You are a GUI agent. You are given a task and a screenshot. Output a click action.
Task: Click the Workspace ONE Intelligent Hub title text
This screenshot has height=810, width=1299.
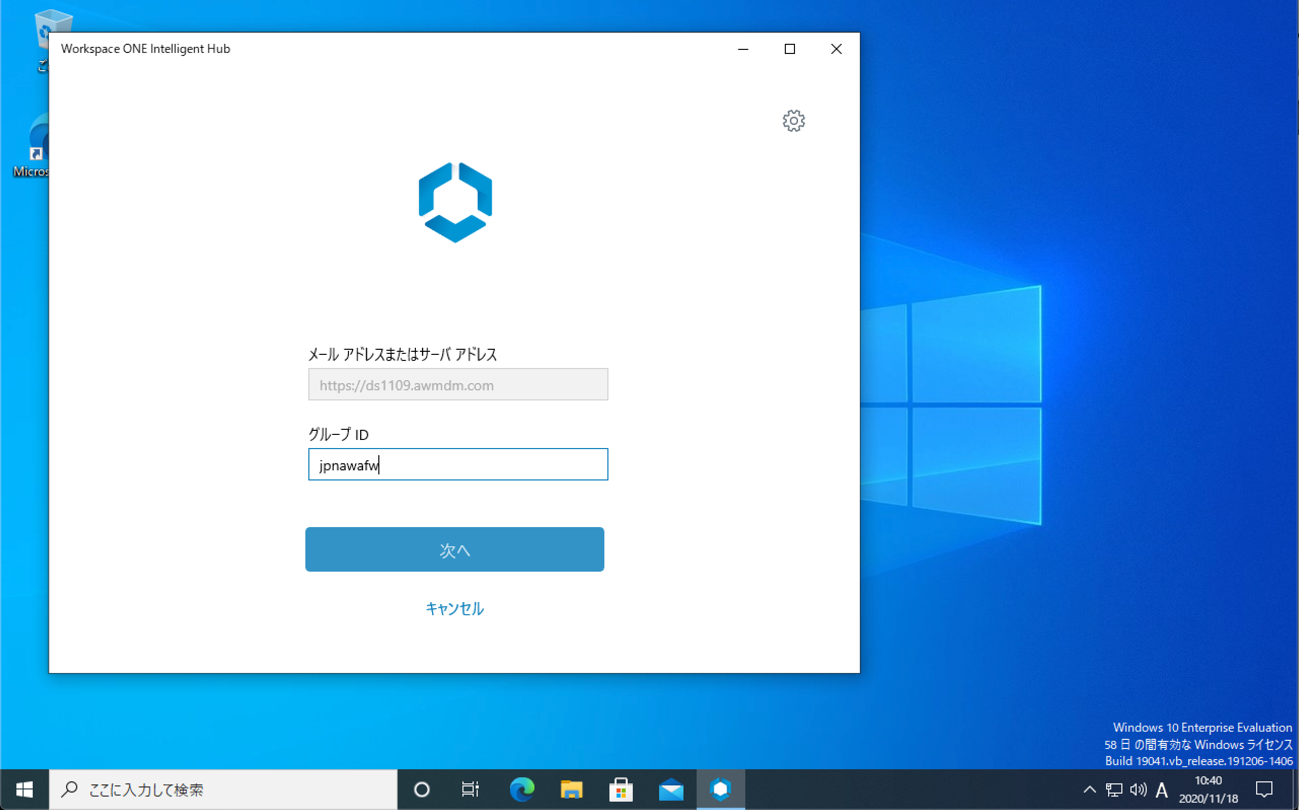point(146,49)
